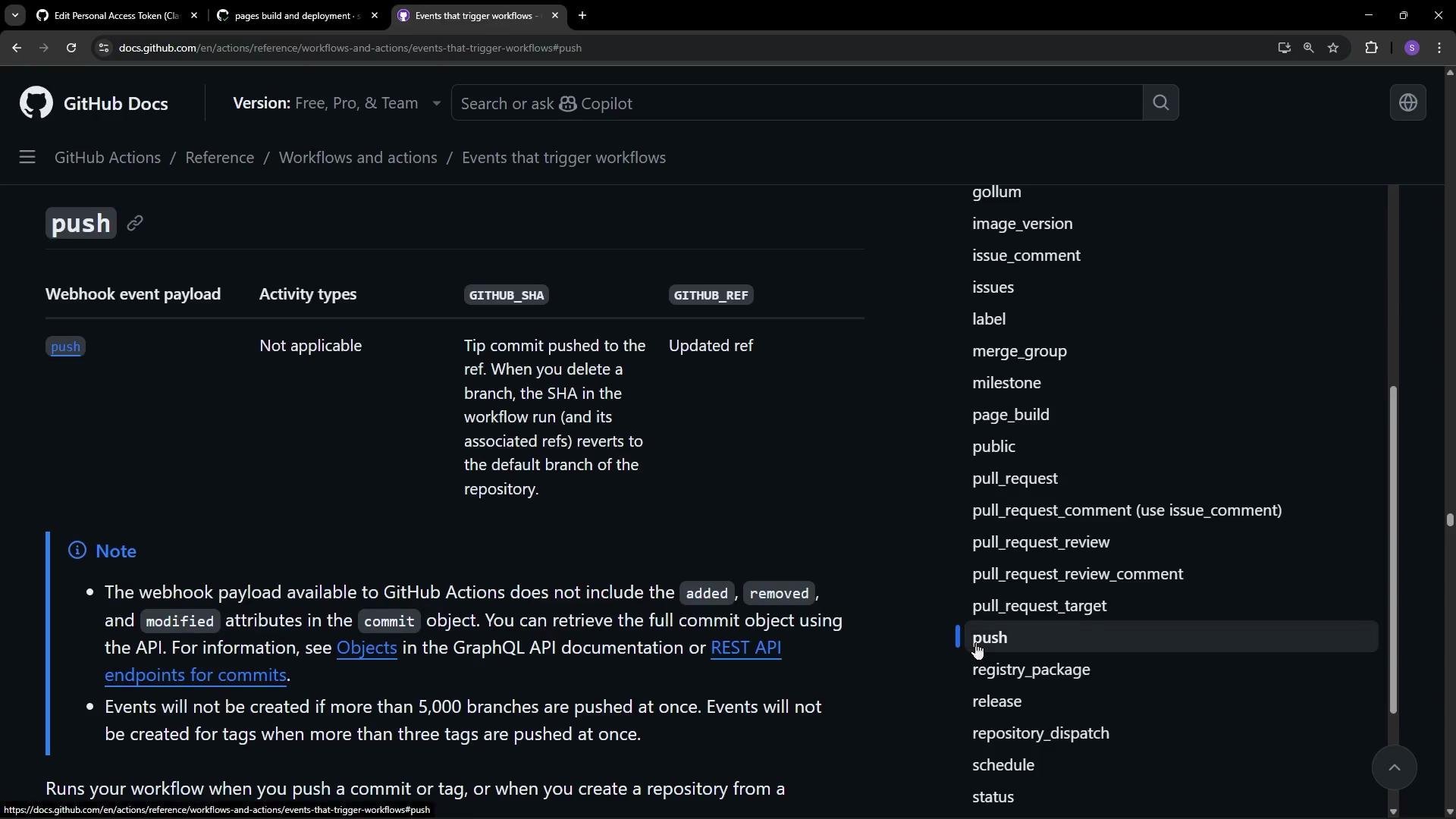
Task: Open Workflows and actions breadcrumb link
Action: 358,158
